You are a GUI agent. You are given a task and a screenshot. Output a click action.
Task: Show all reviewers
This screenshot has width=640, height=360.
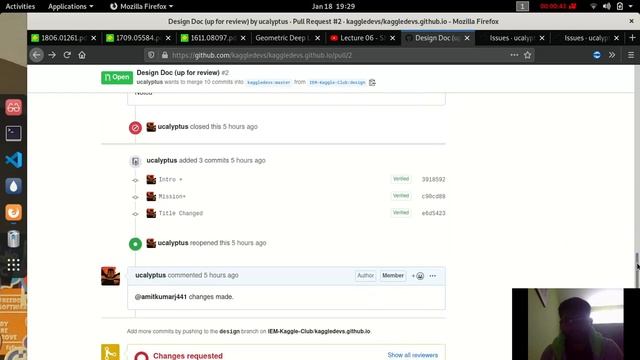(413, 355)
